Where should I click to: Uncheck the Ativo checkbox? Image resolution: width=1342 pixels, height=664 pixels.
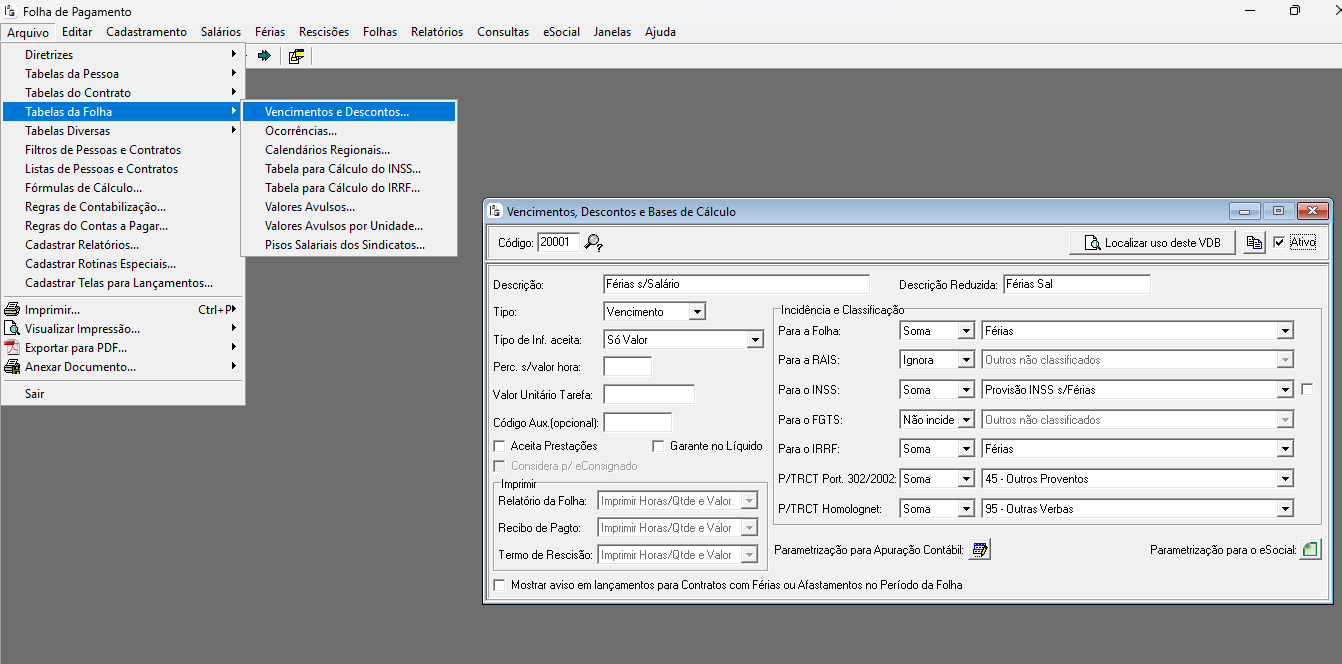coord(1279,242)
